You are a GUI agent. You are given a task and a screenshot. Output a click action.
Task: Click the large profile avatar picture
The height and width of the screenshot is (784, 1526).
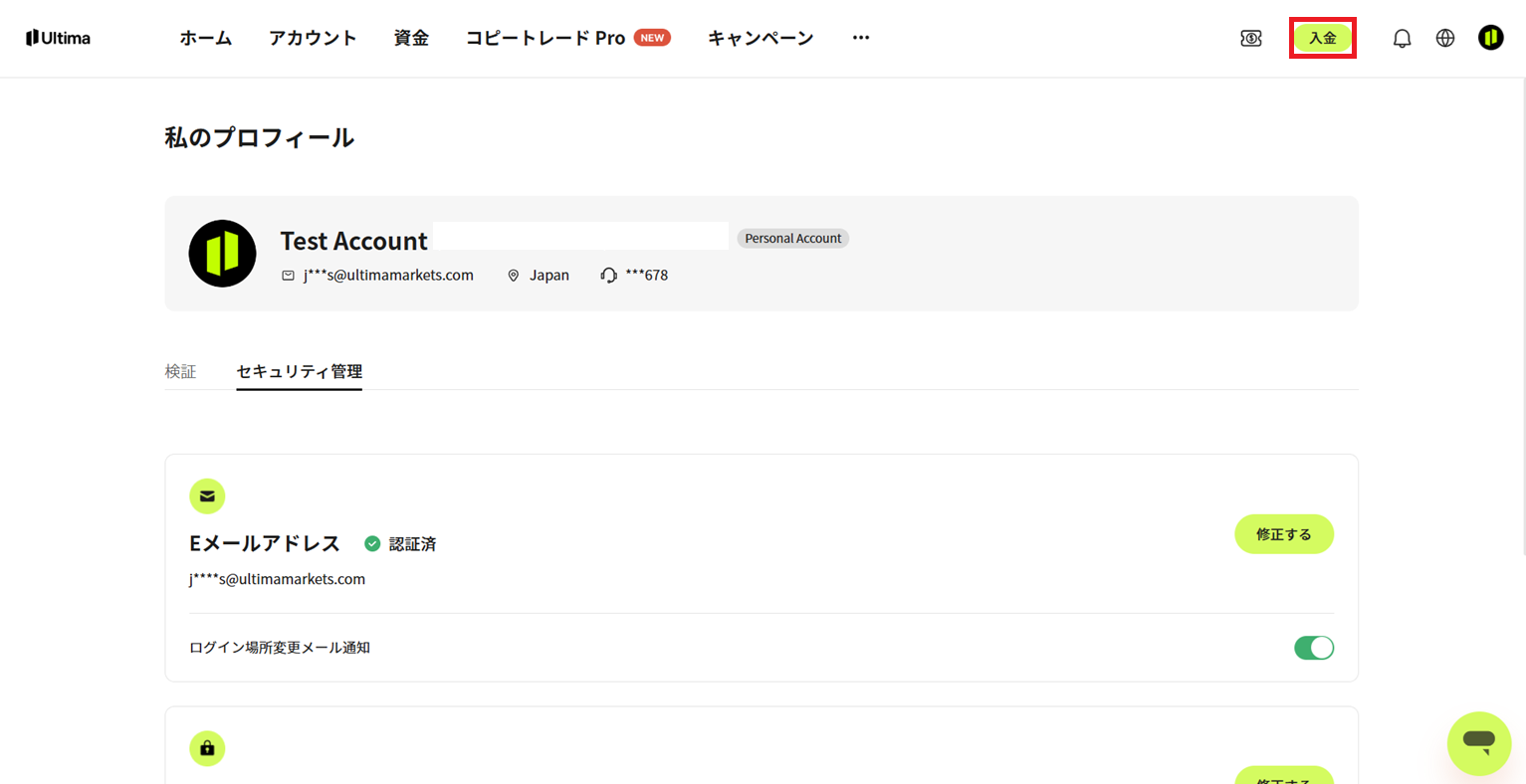click(222, 254)
